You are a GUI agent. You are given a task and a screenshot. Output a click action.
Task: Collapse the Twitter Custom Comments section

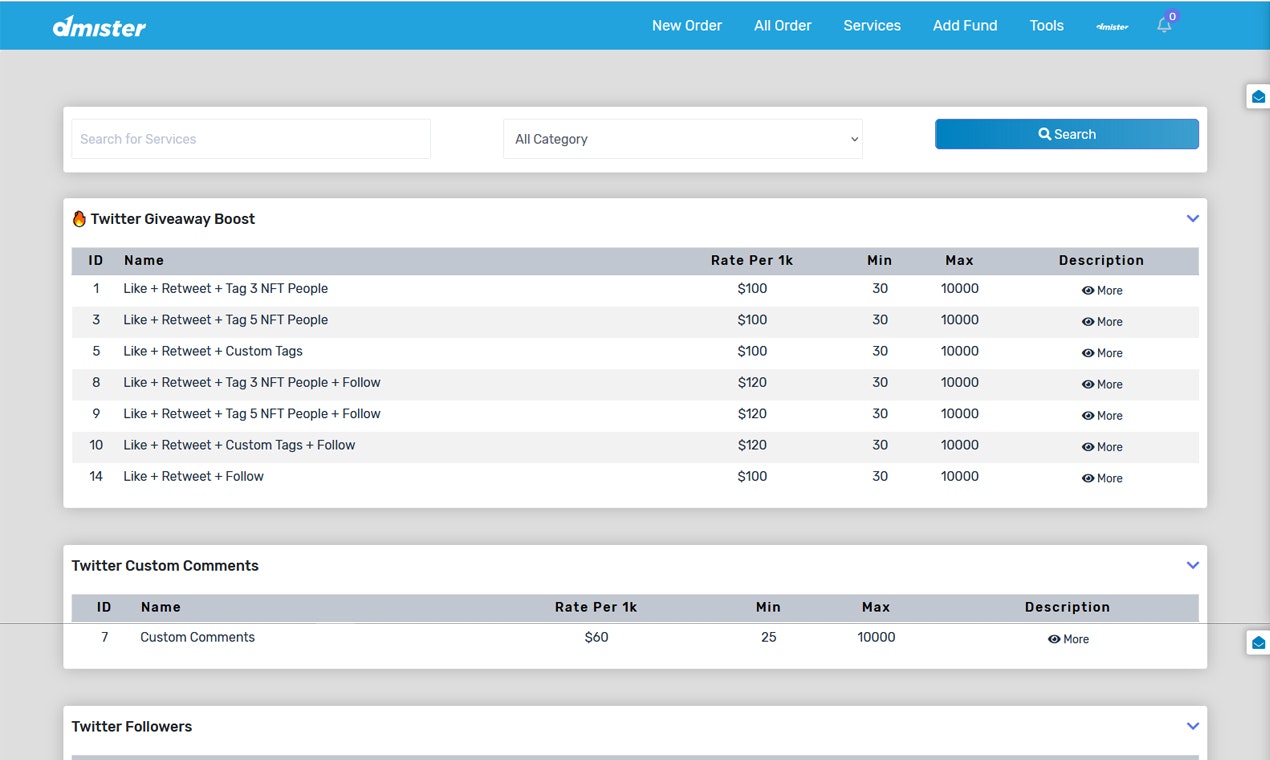click(1192, 565)
